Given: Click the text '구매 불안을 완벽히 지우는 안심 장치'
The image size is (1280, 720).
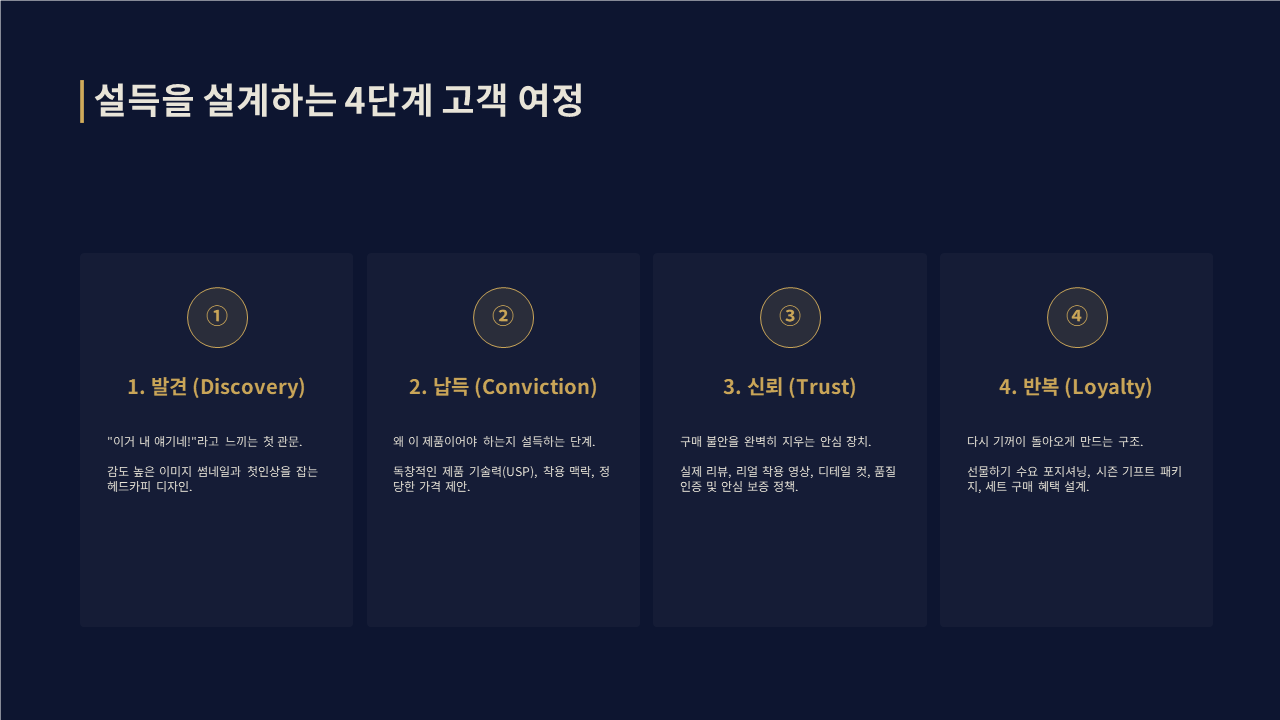Looking at the screenshot, I should click(x=775, y=441).
